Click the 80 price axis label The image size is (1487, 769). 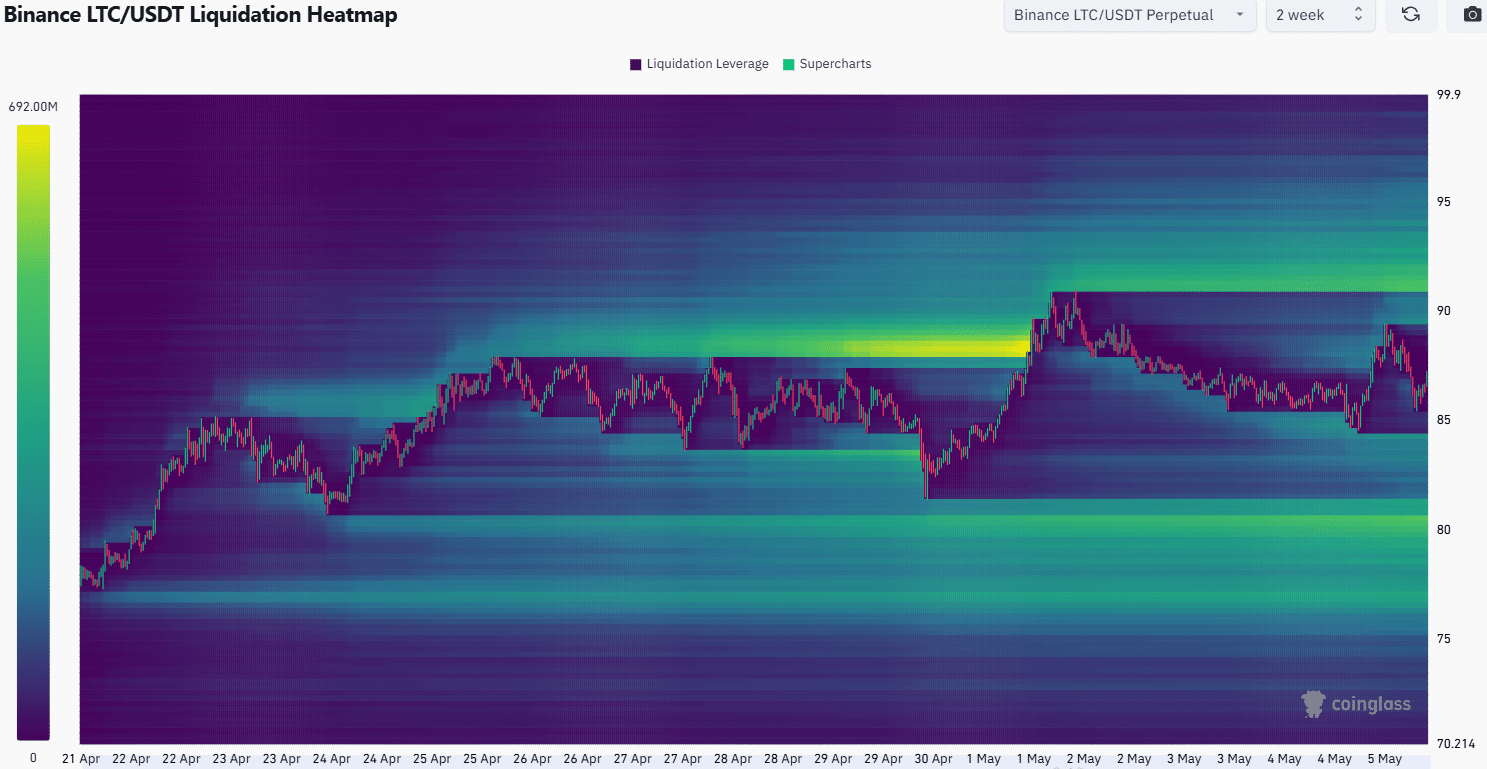tap(1444, 529)
